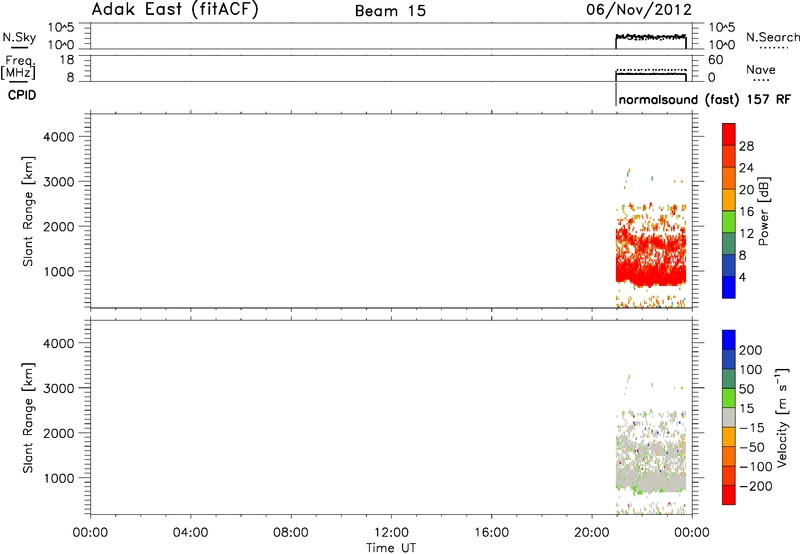Click the gray scatter block in Velocity panel

(651, 462)
